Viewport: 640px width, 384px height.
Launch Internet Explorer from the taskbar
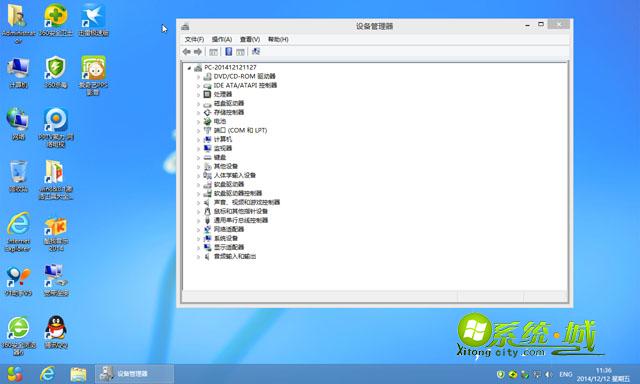(47, 374)
